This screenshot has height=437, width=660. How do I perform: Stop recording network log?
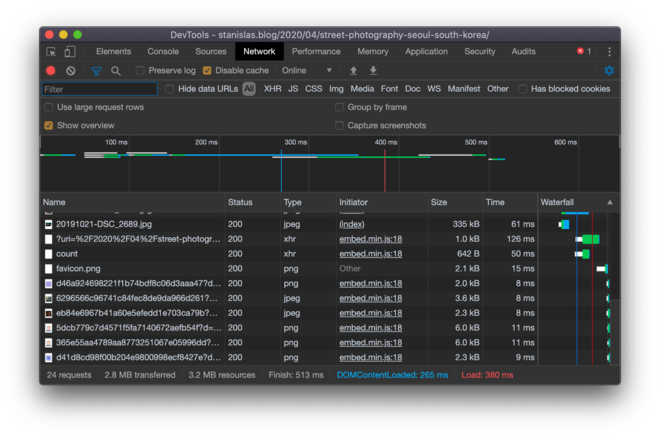coord(51,71)
